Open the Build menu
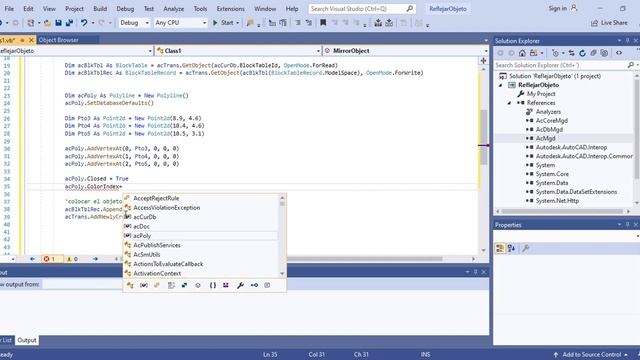 (100, 9)
